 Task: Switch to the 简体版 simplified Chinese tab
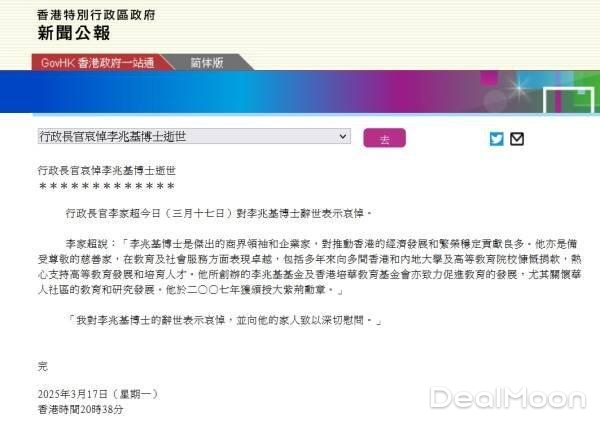click(x=207, y=62)
